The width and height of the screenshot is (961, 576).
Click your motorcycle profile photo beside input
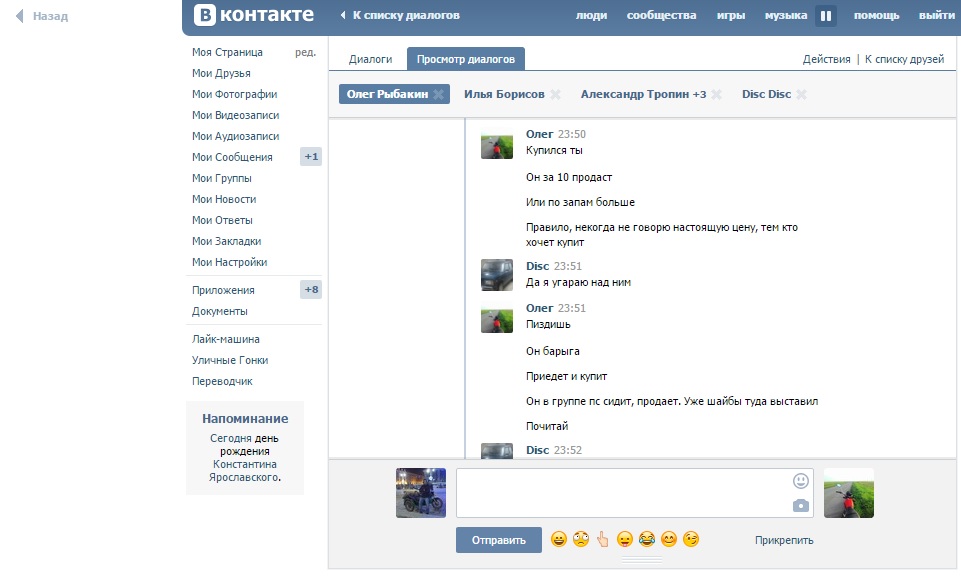421,493
